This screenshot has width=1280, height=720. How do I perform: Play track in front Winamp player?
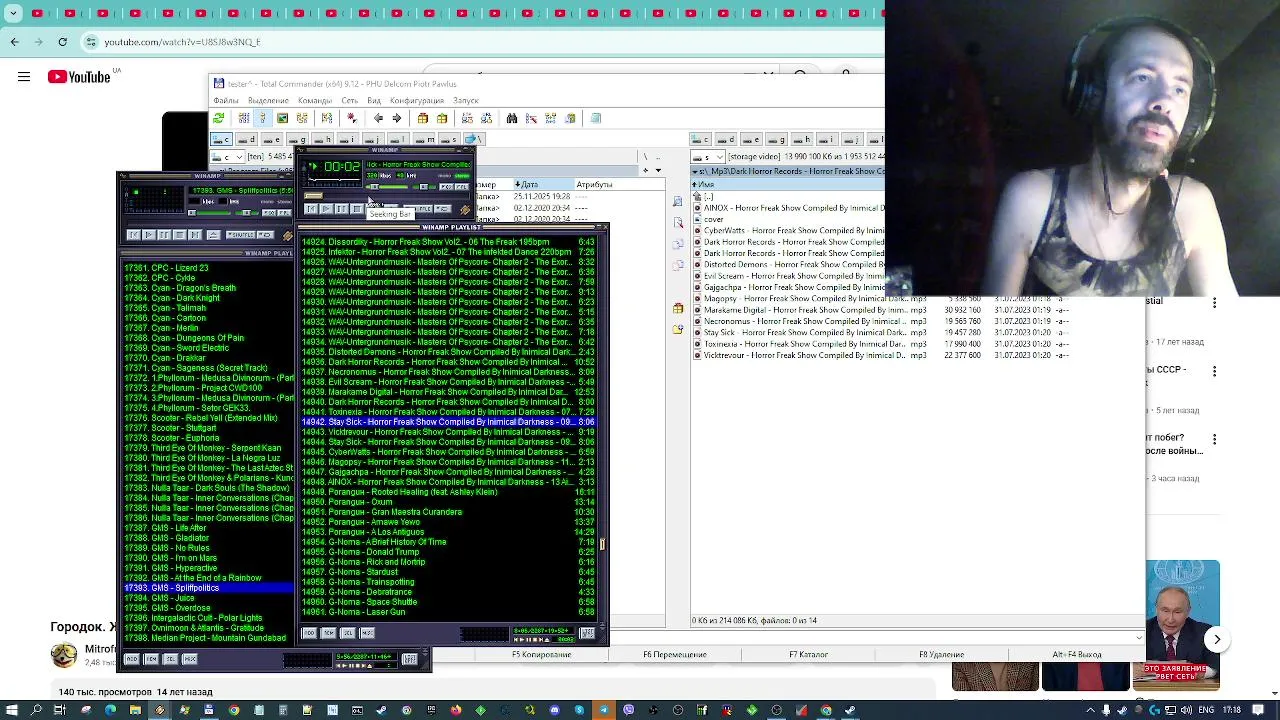pos(326,209)
